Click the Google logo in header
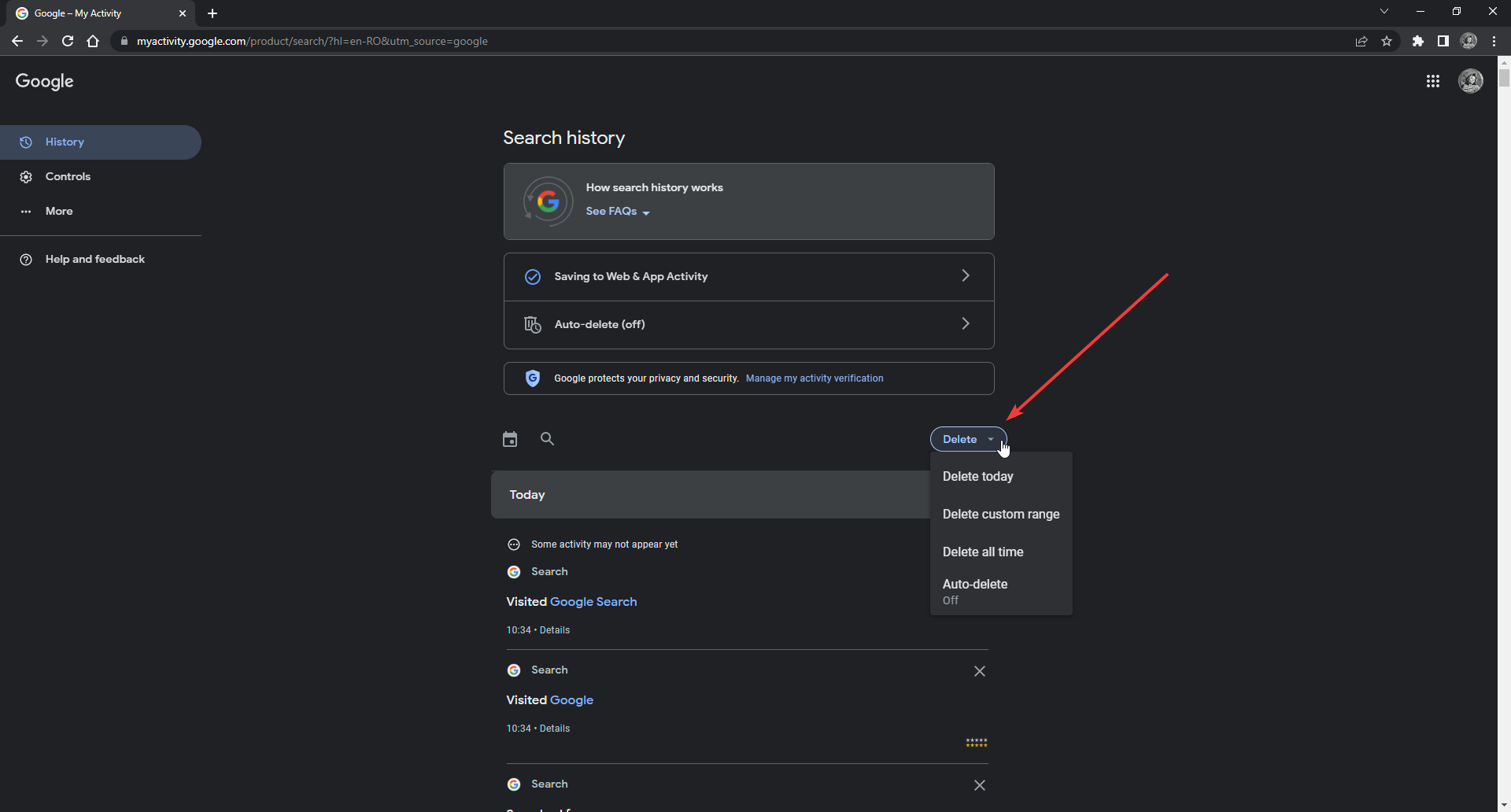The height and width of the screenshot is (812, 1511). click(44, 81)
